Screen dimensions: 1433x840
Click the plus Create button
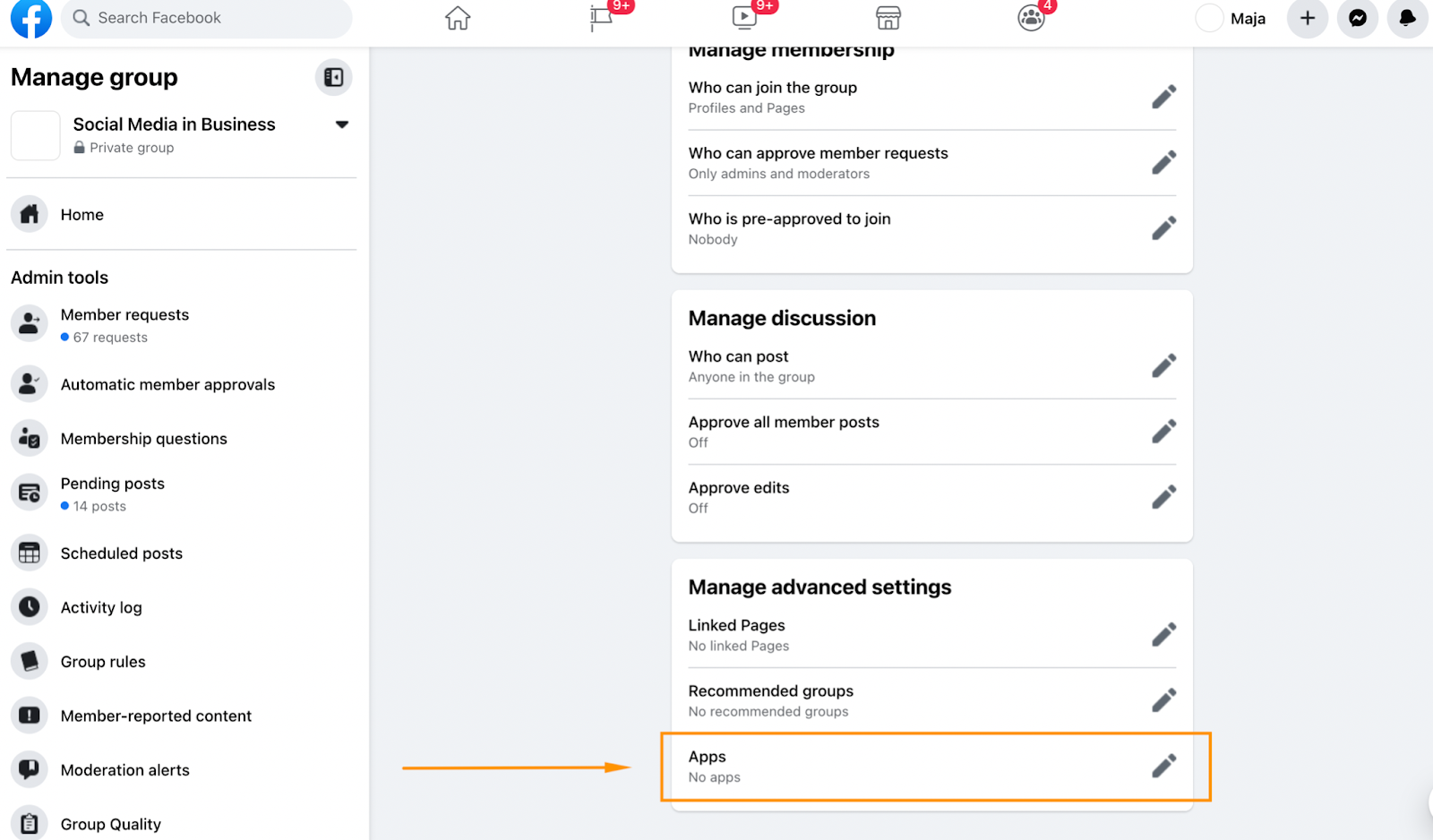1308,18
